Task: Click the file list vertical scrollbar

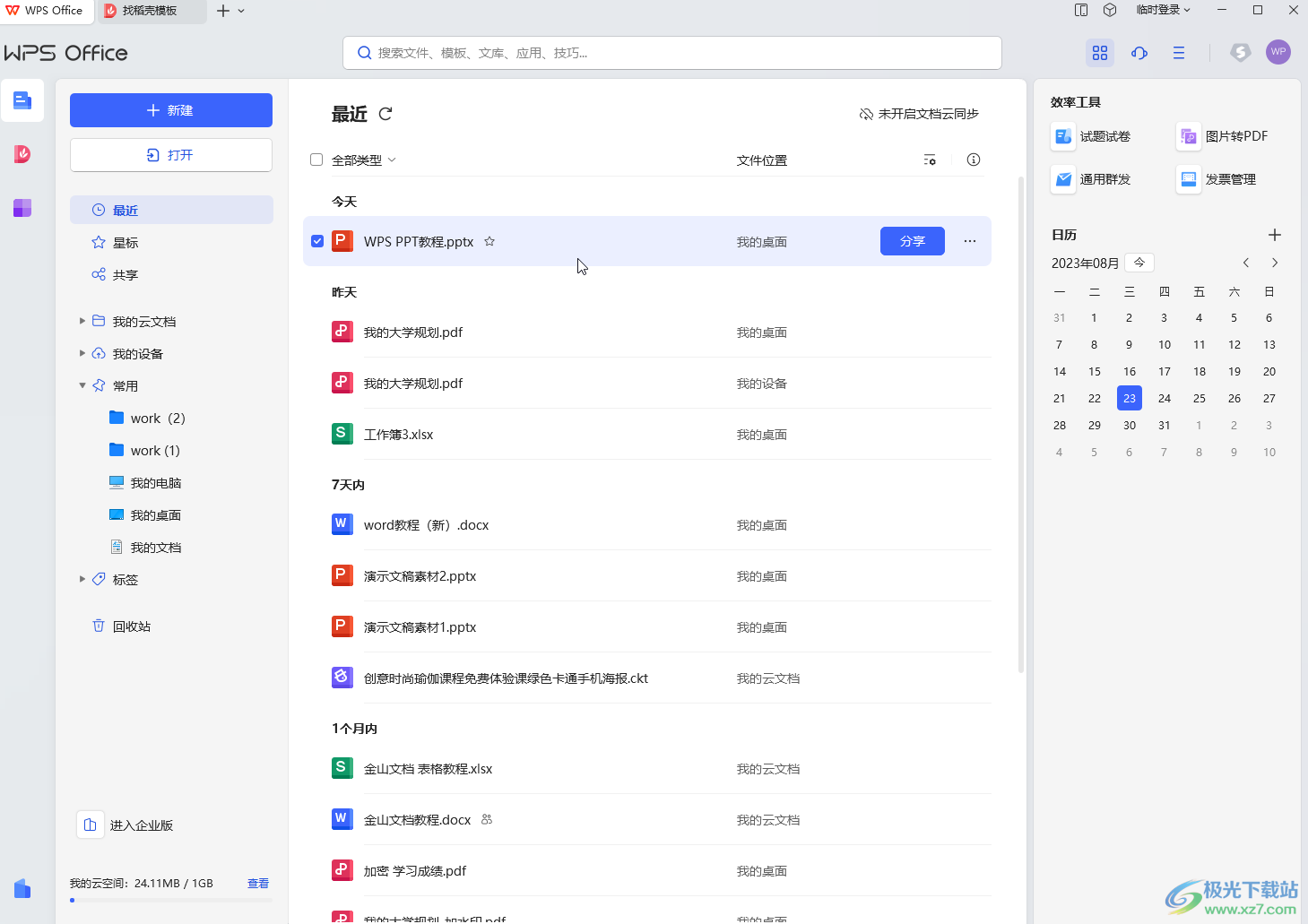Action: (1021, 426)
